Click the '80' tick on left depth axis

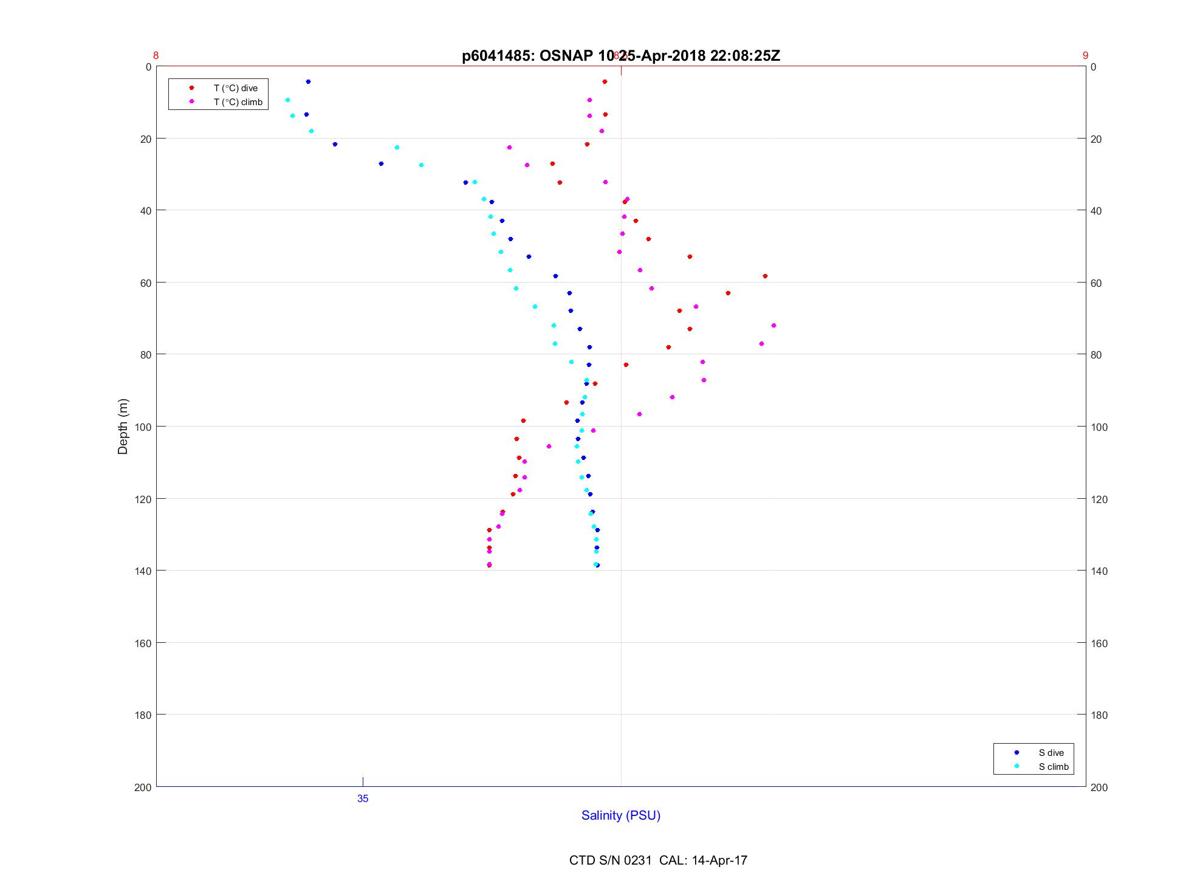coord(145,355)
